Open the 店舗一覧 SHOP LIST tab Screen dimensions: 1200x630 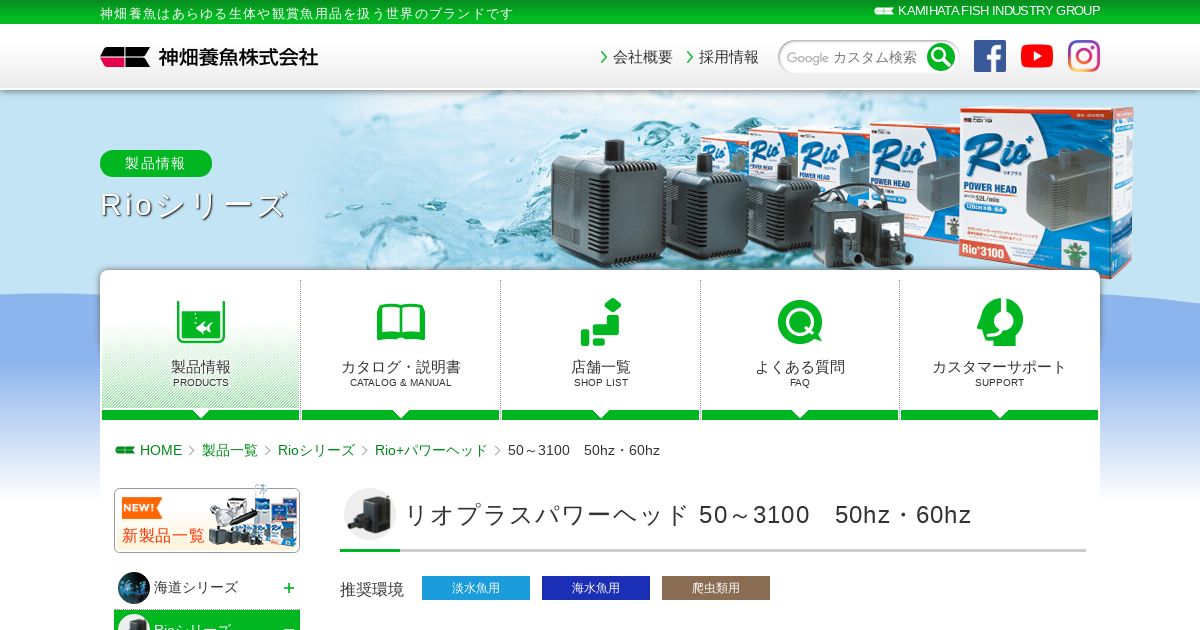601,348
